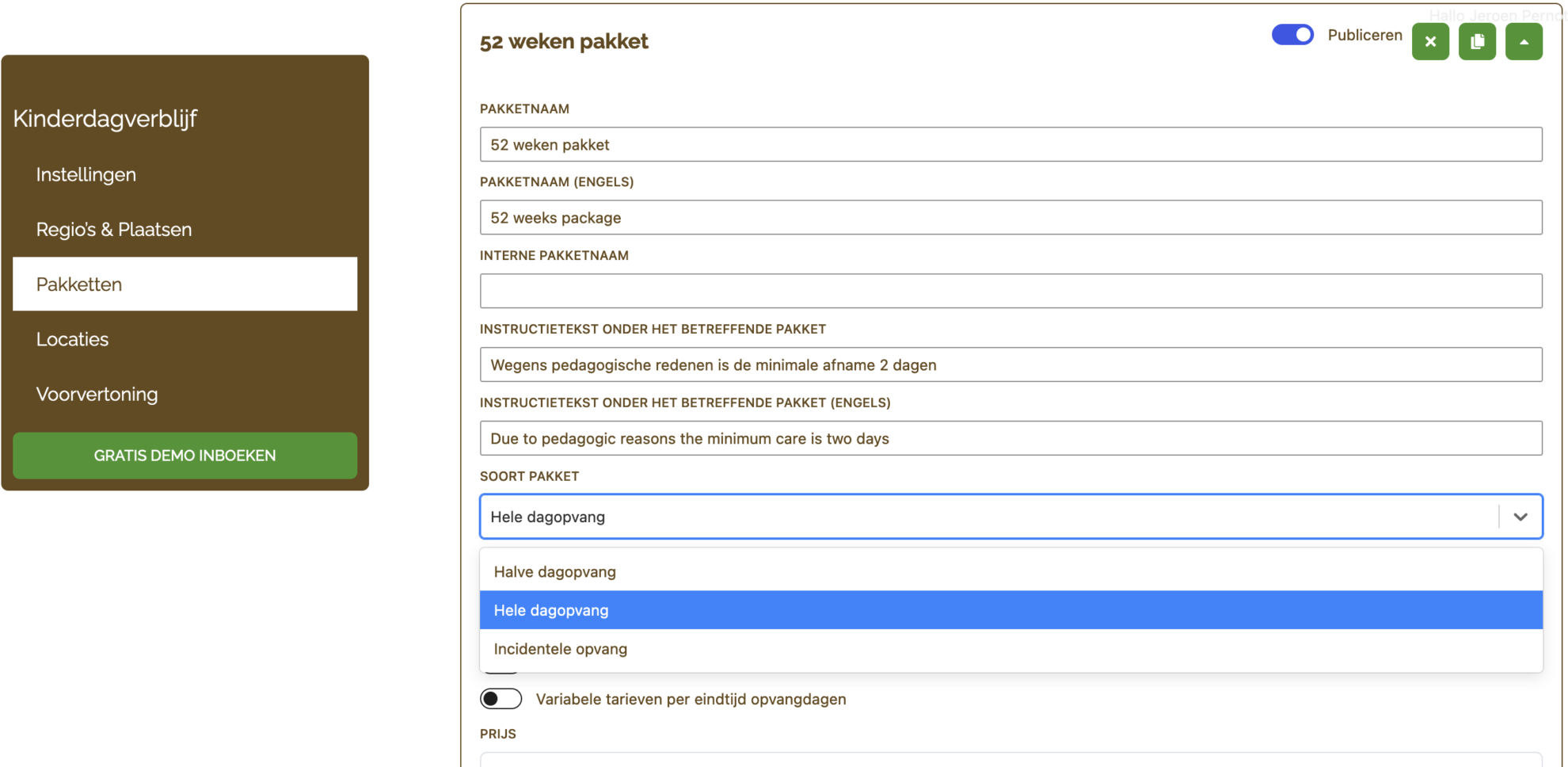Open the Instellingen menu item
This screenshot has width=1568, height=767.
[x=86, y=174]
